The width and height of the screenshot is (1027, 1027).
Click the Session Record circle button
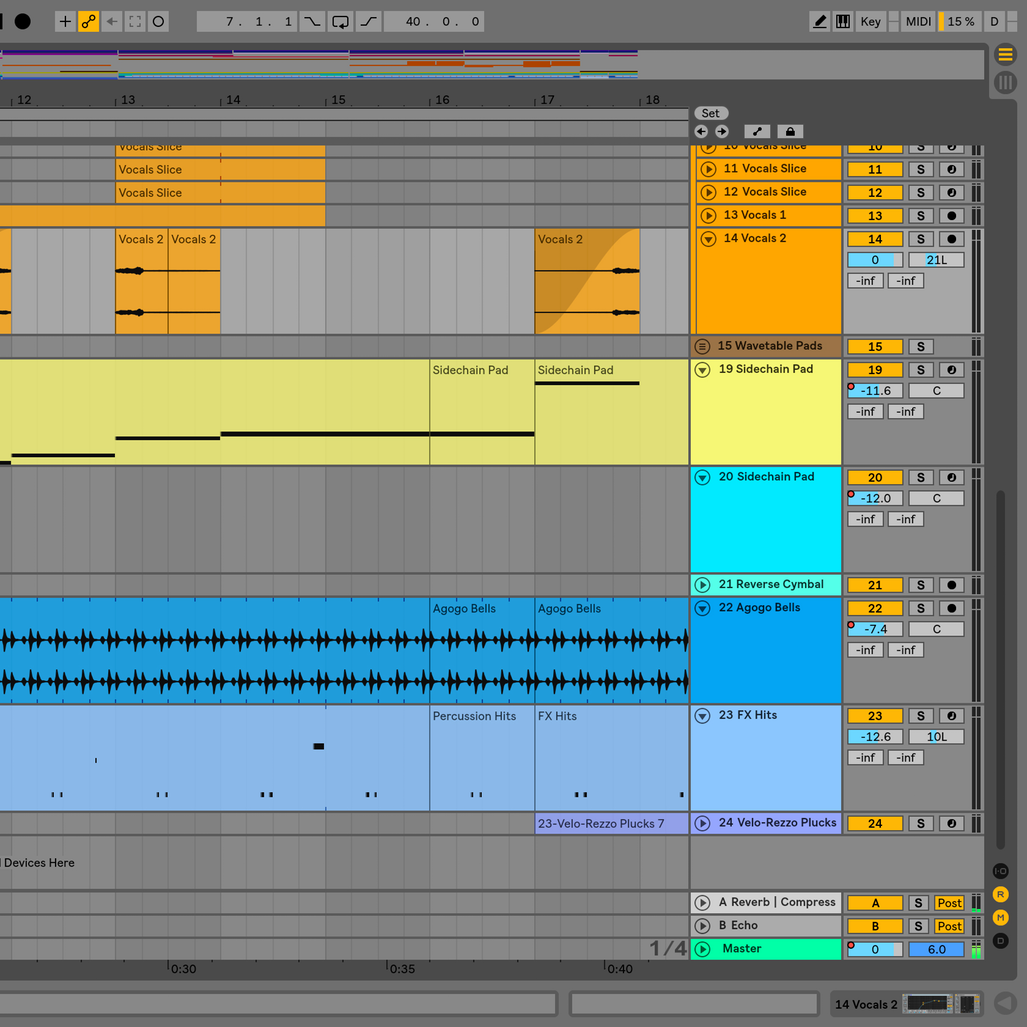[x=159, y=22]
